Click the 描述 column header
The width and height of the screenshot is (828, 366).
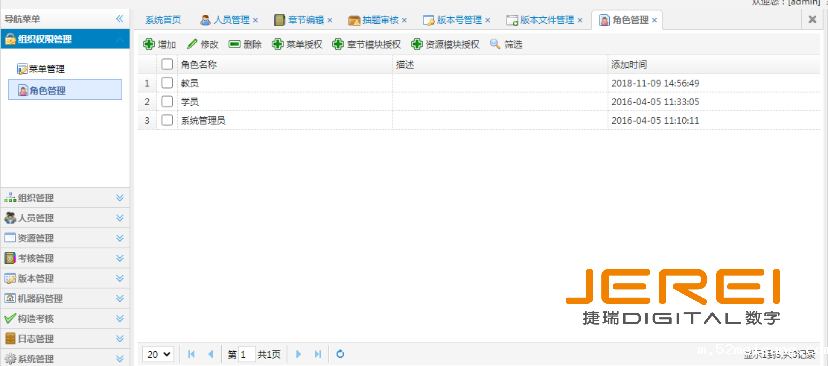pos(500,64)
